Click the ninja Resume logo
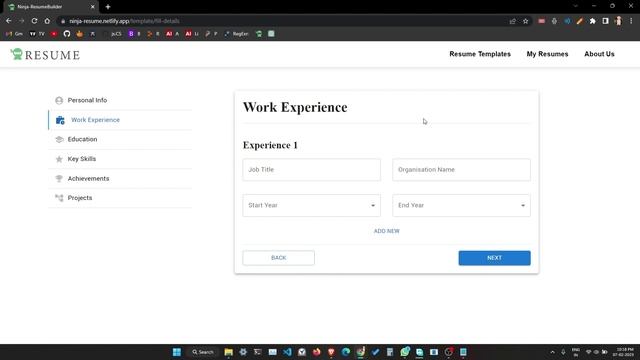 [x=45, y=54]
